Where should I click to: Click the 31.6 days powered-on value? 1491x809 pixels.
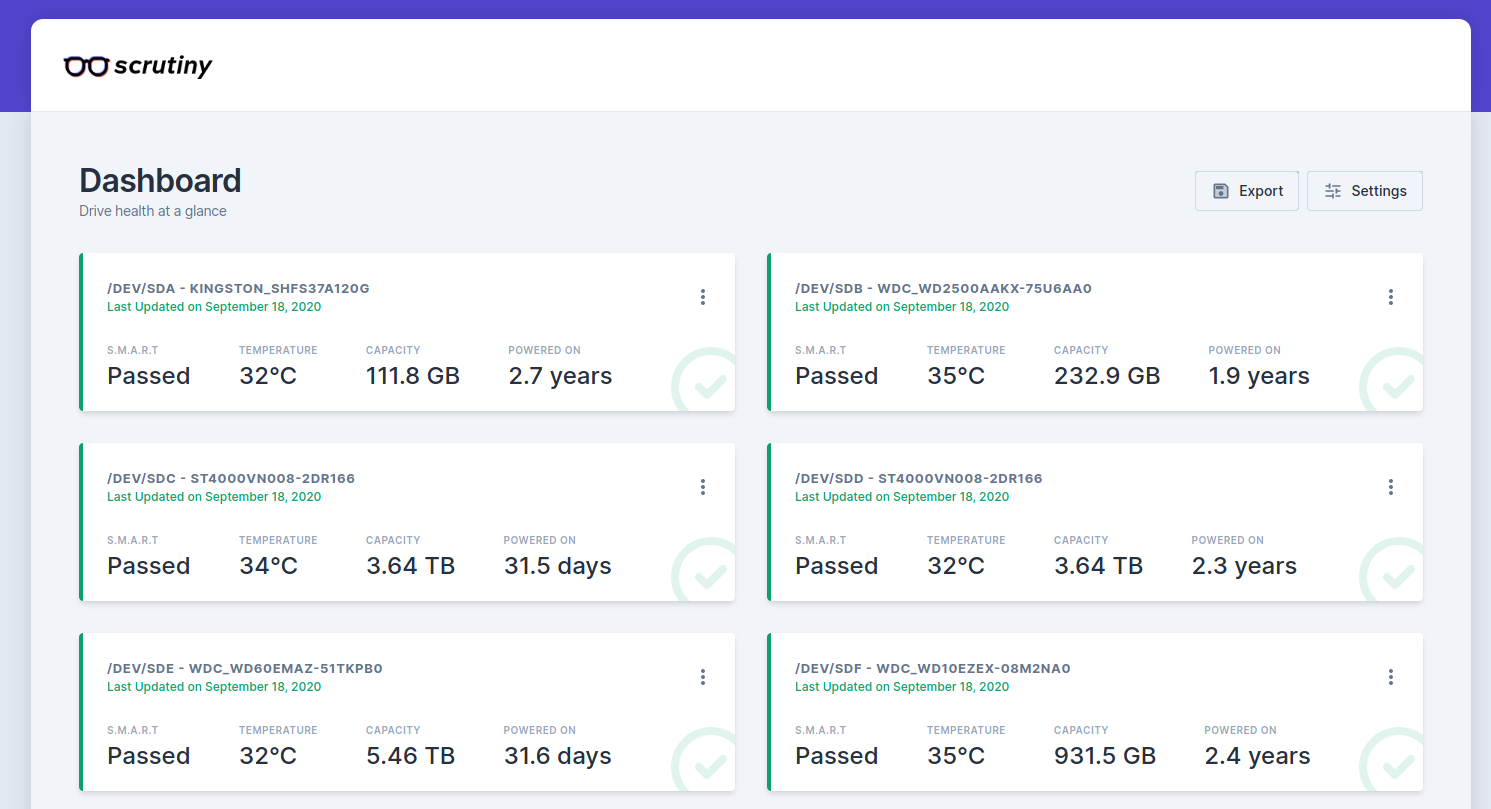pyautogui.click(x=558, y=756)
